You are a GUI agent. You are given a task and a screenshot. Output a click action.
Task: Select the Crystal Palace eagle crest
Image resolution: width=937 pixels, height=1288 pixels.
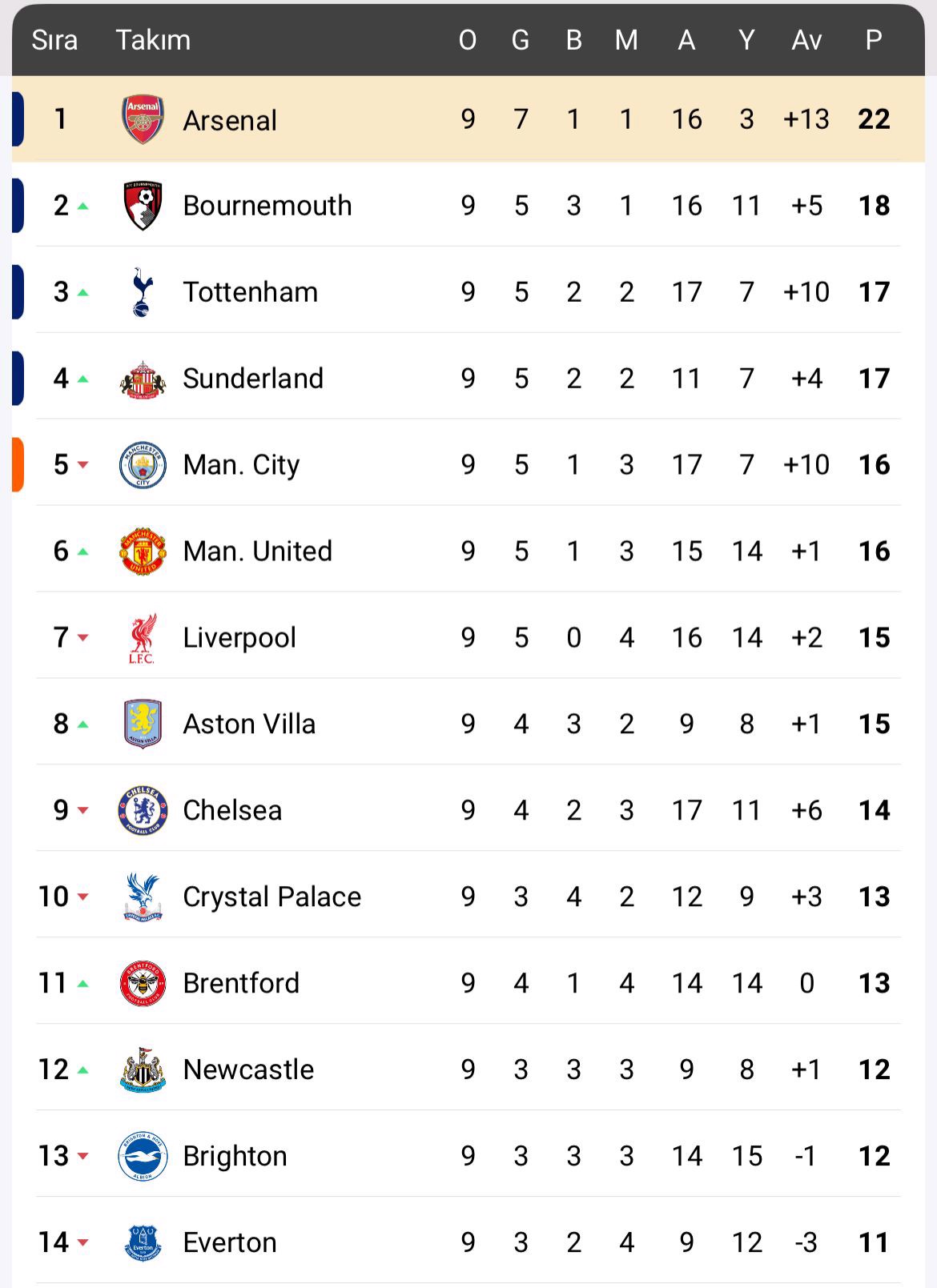[143, 897]
